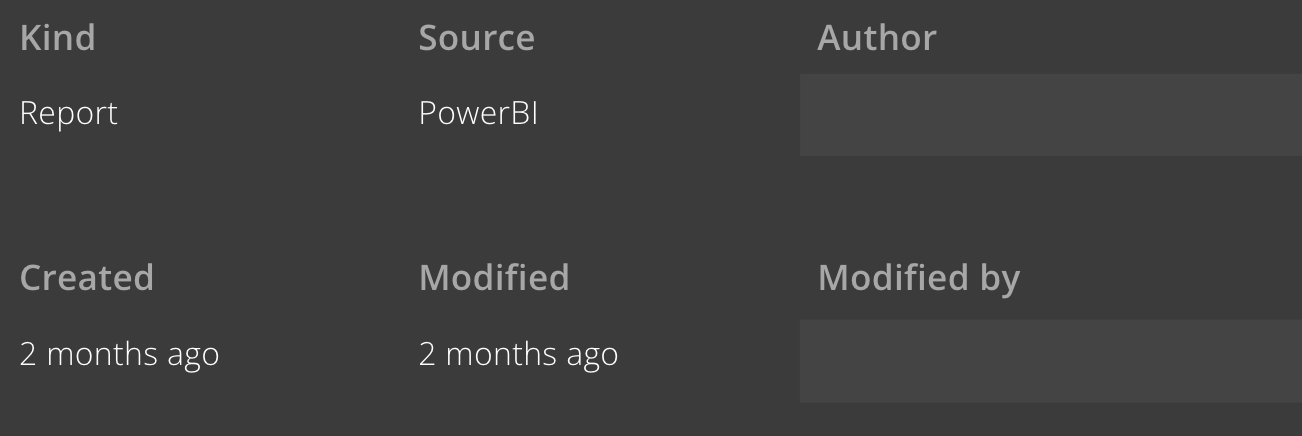Viewport: 1302px width, 436px height.
Task: Click the blank box under Author
Action: 1050,114
